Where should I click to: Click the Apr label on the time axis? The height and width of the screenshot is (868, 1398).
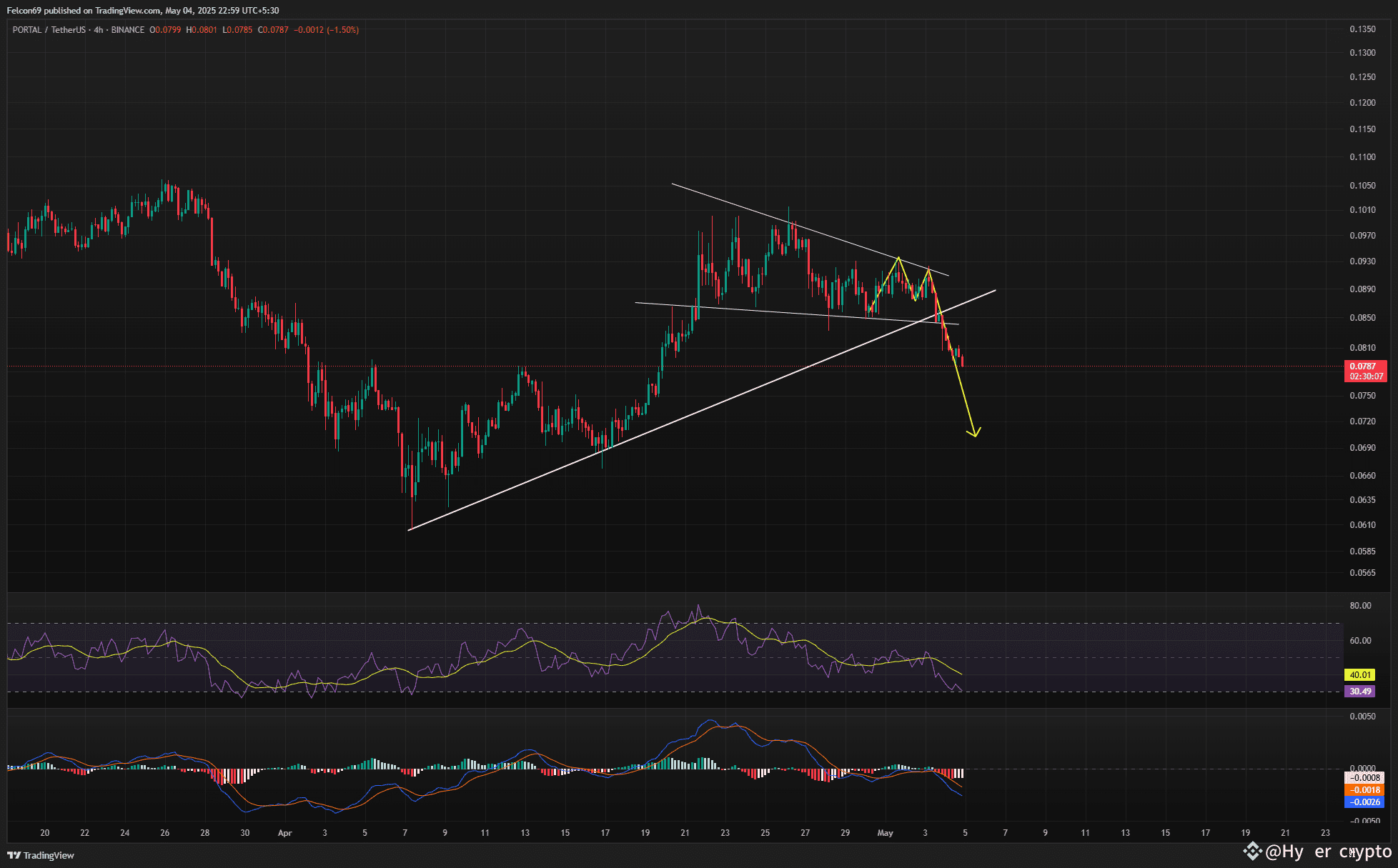pyautogui.click(x=284, y=833)
